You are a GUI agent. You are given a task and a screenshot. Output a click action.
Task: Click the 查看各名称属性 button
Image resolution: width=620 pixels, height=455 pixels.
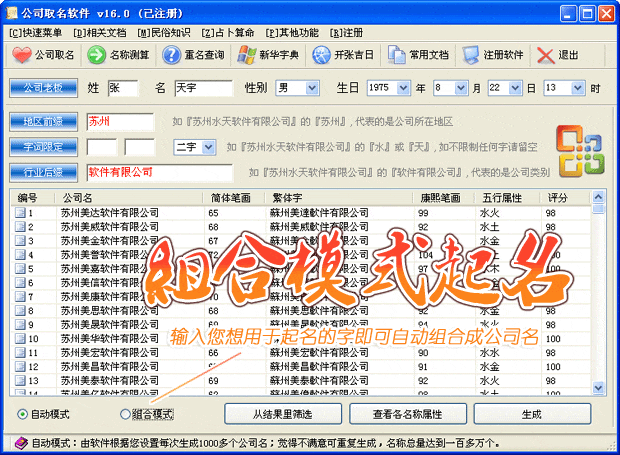click(407, 414)
